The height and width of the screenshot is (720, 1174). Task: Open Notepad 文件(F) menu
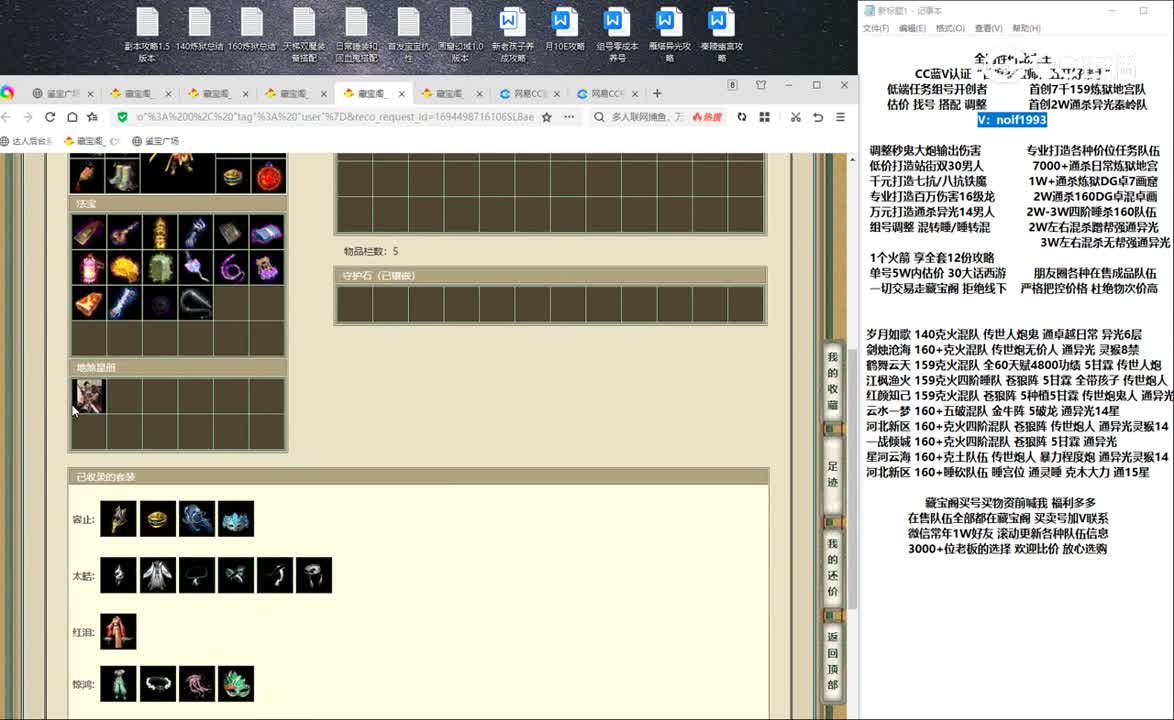(x=876, y=28)
